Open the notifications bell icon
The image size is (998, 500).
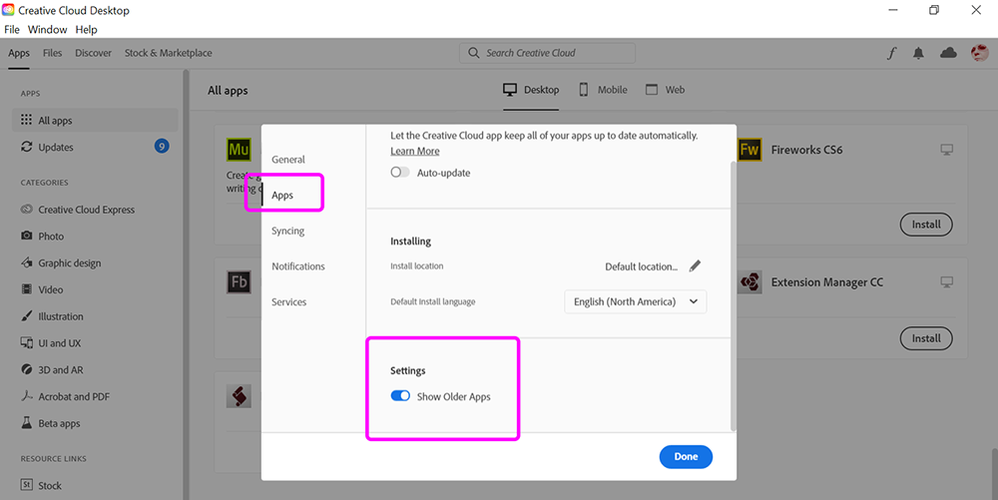[919, 54]
